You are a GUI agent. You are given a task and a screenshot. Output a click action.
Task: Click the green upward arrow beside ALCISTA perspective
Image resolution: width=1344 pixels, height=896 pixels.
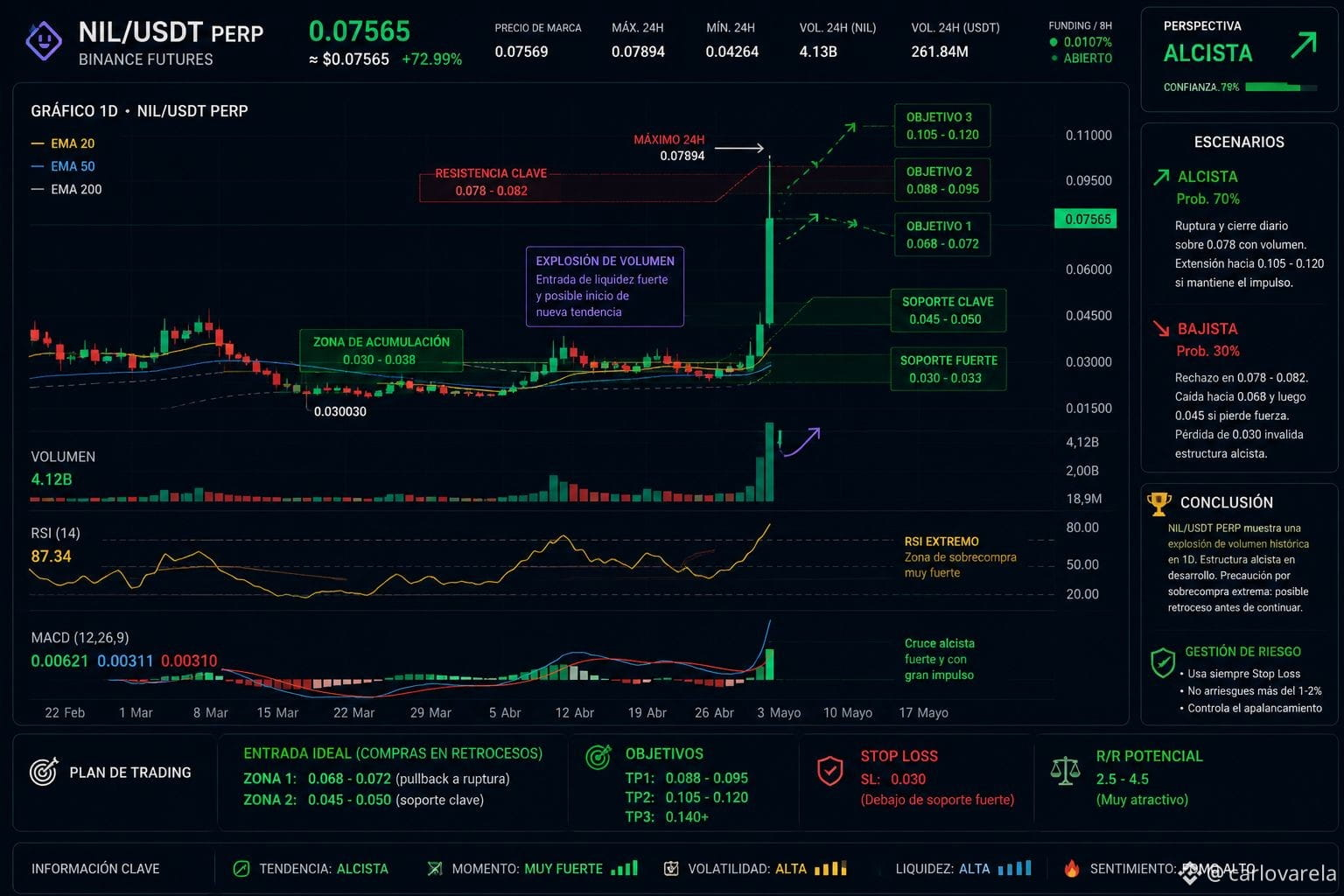[1303, 45]
